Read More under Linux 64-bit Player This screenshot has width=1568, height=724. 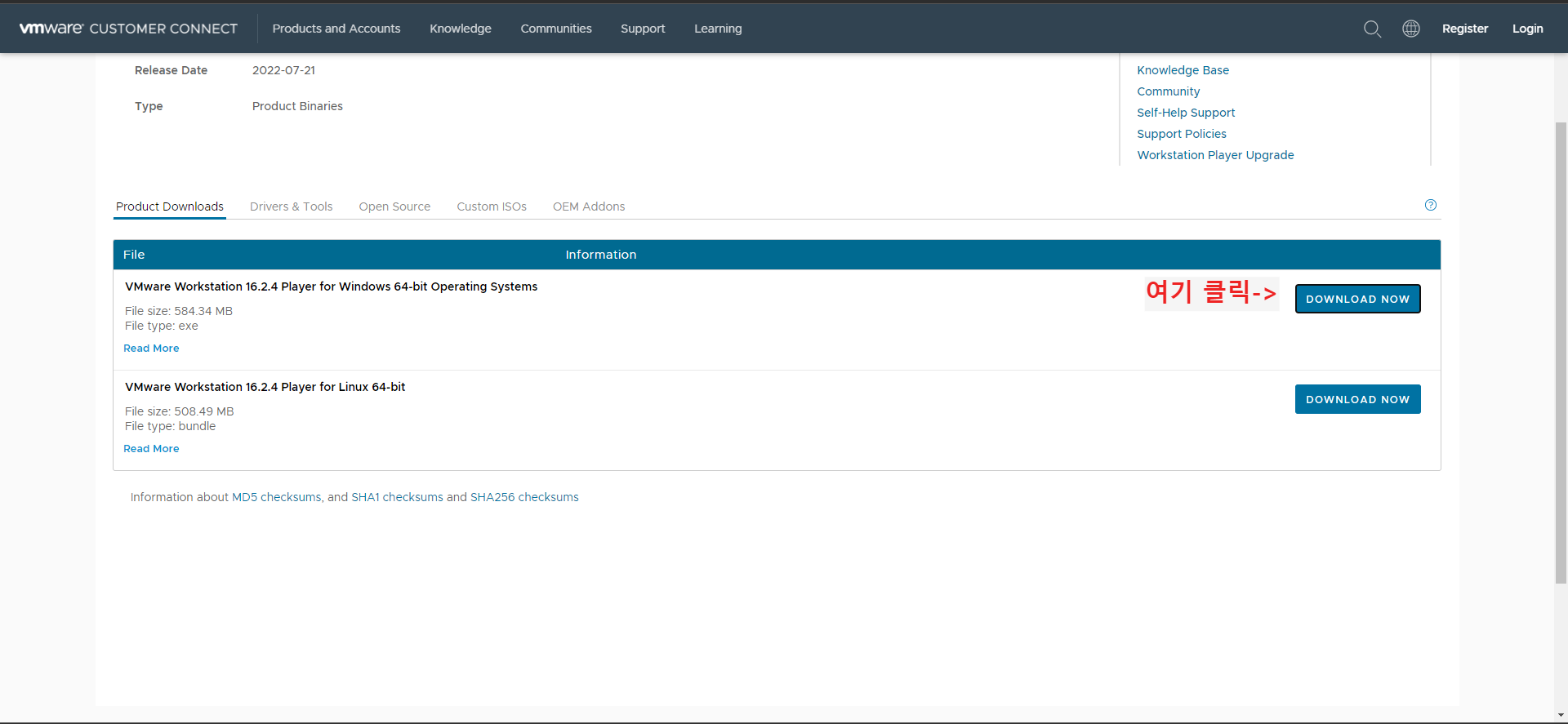point(151,449)
